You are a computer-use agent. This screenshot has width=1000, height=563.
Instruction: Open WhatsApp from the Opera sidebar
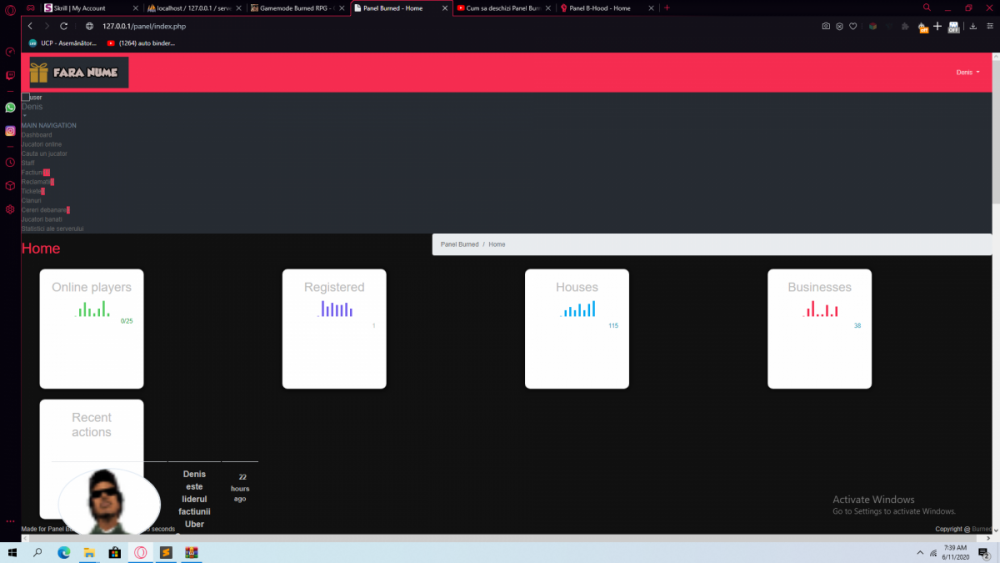tap(10, 107)
